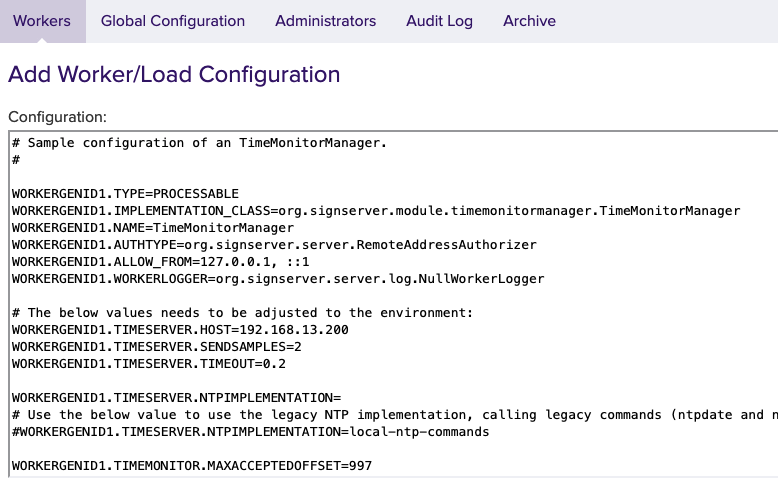Click the TIMESERVER.HOST=192.168.13.200 line
This screenshot has height=497, width=778.
pyautogui.click(x=180, y=330)
